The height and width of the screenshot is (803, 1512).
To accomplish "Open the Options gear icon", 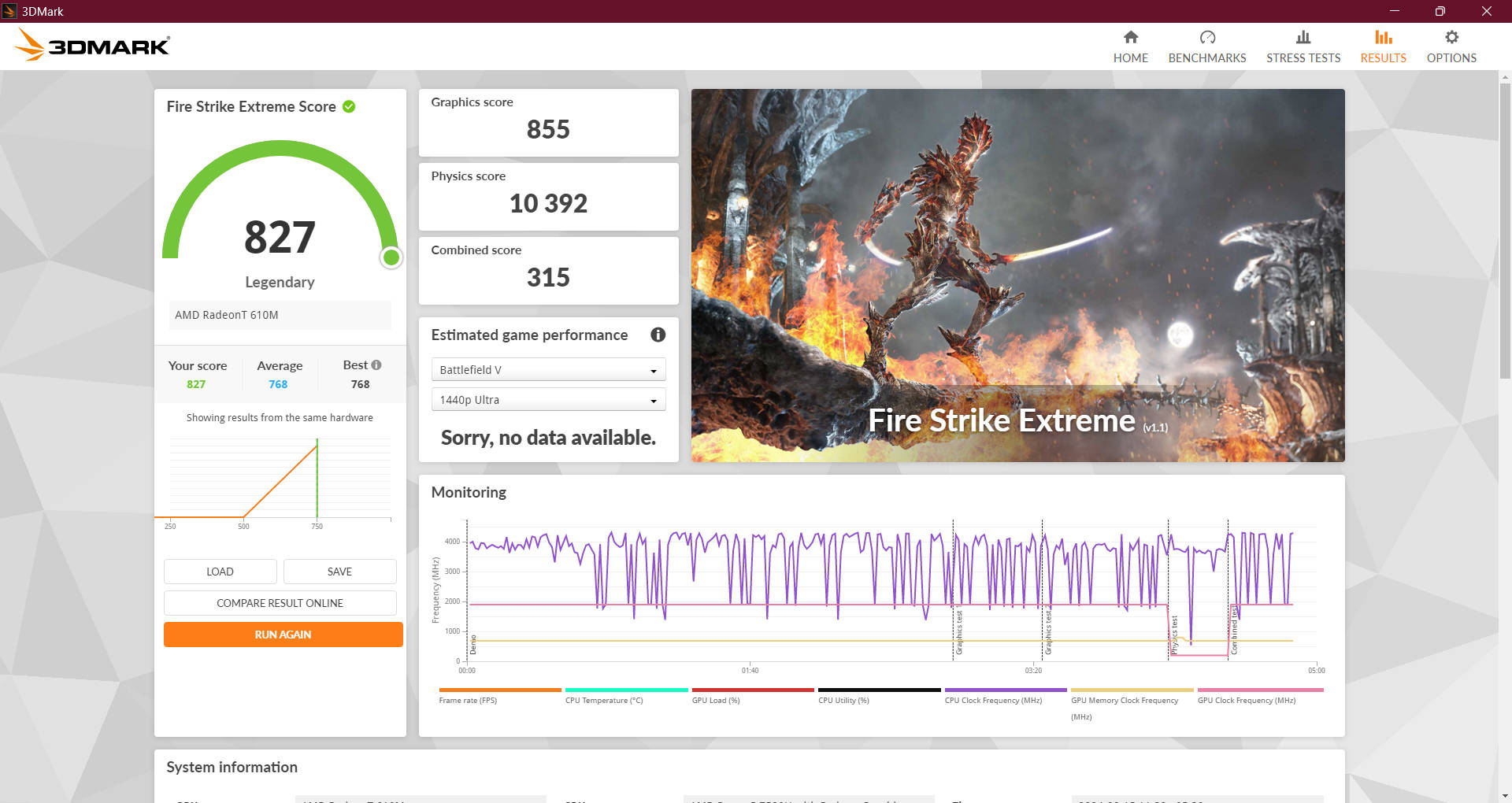I will (1451, 37).
